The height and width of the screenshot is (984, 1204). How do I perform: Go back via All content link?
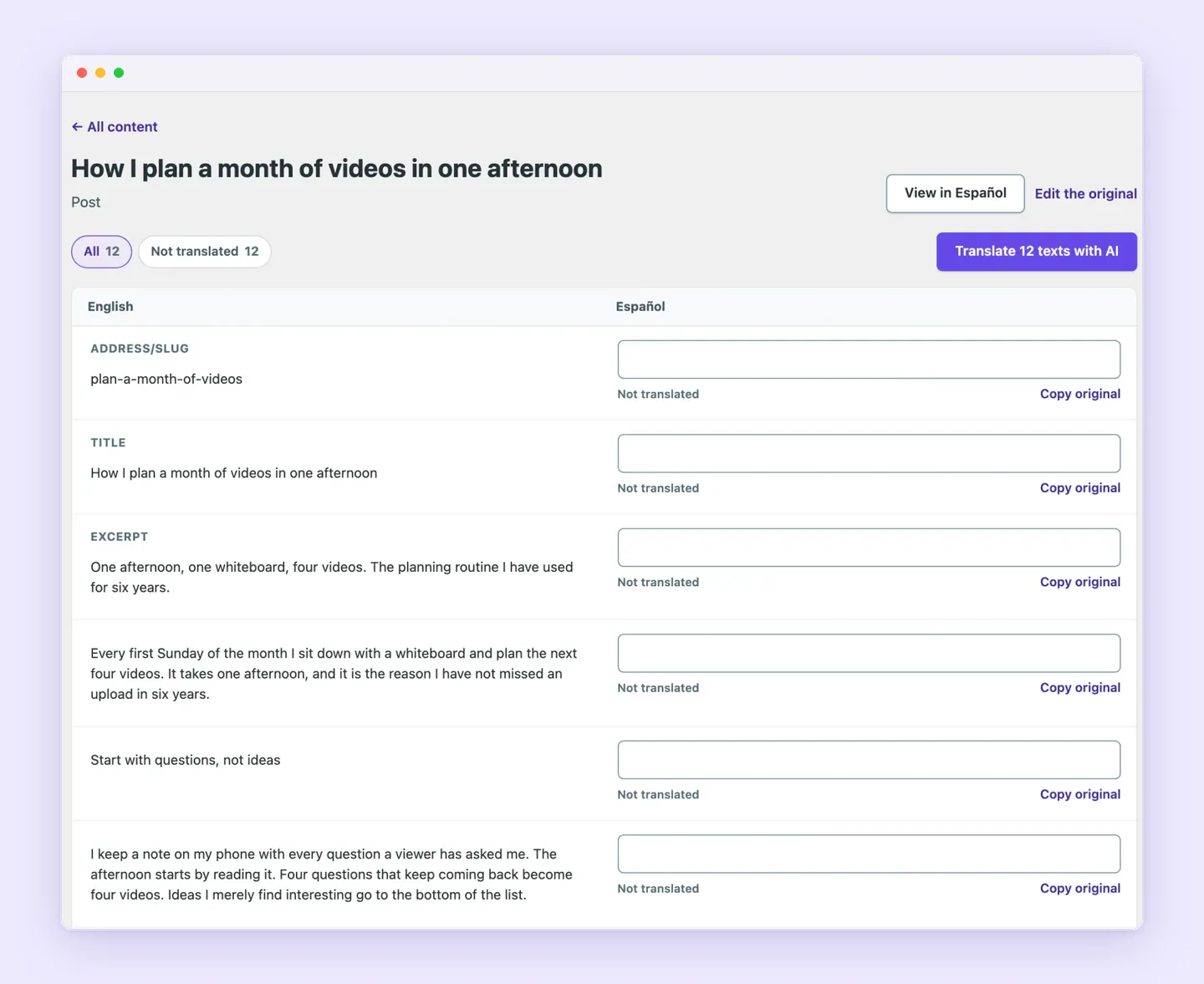tap(115, 127)
